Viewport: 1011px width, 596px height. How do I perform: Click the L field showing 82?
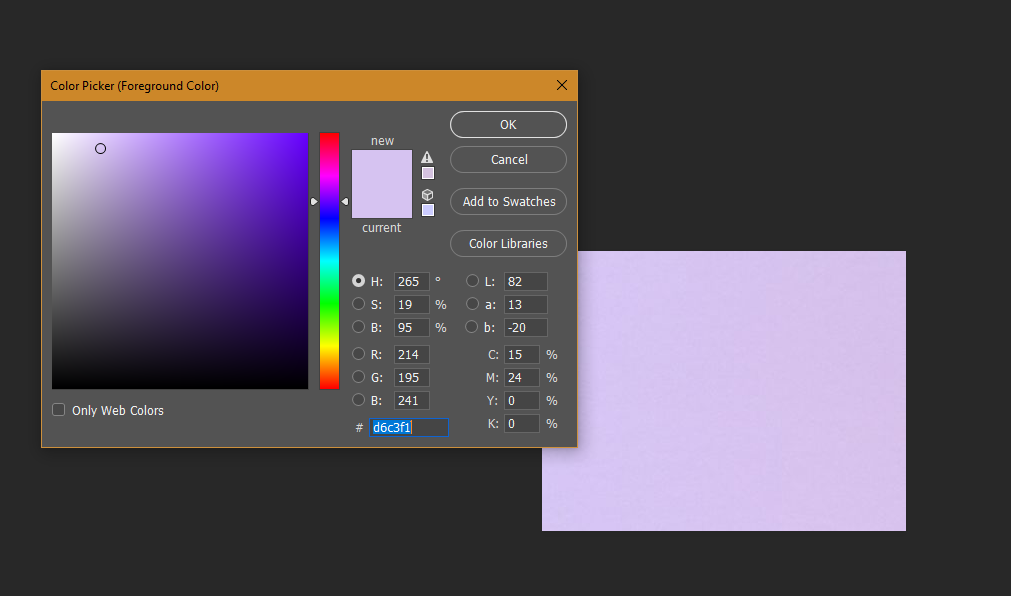525,281
